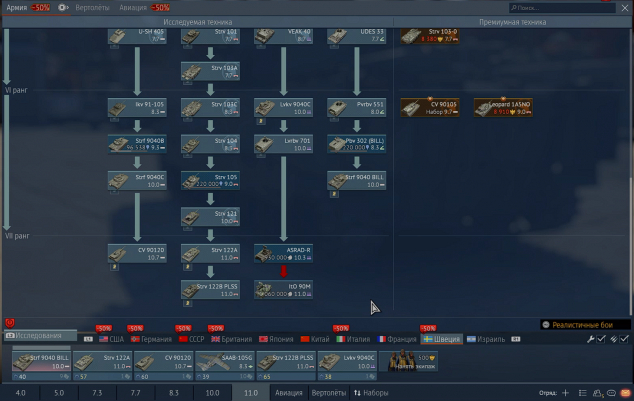The image size is (634, 401).
Task: Toggle the wrench auto-repair checkbox
Action: (x=601, y=339)
